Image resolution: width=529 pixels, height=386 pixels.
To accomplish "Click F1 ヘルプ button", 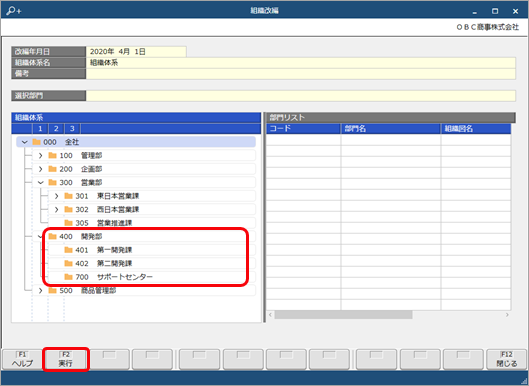I will [x=22, y=359].
